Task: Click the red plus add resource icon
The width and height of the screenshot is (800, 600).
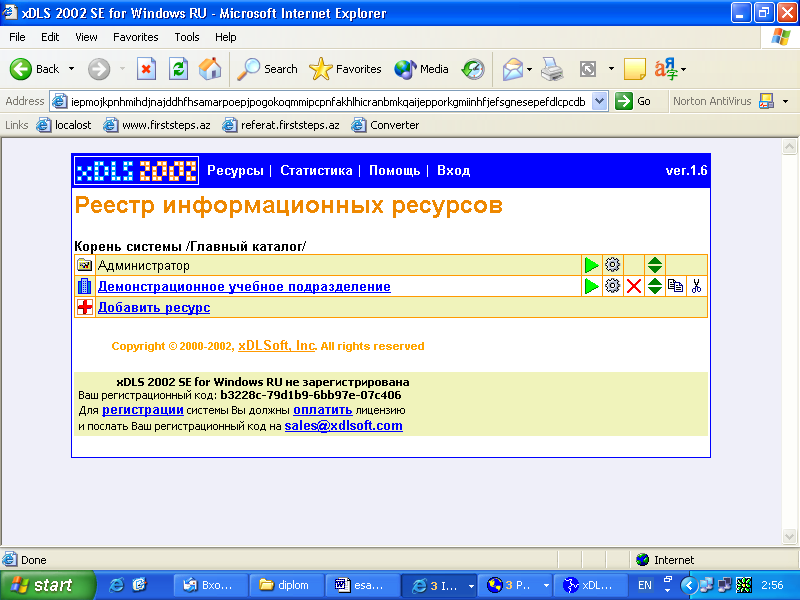Action: tap(85, 307)
